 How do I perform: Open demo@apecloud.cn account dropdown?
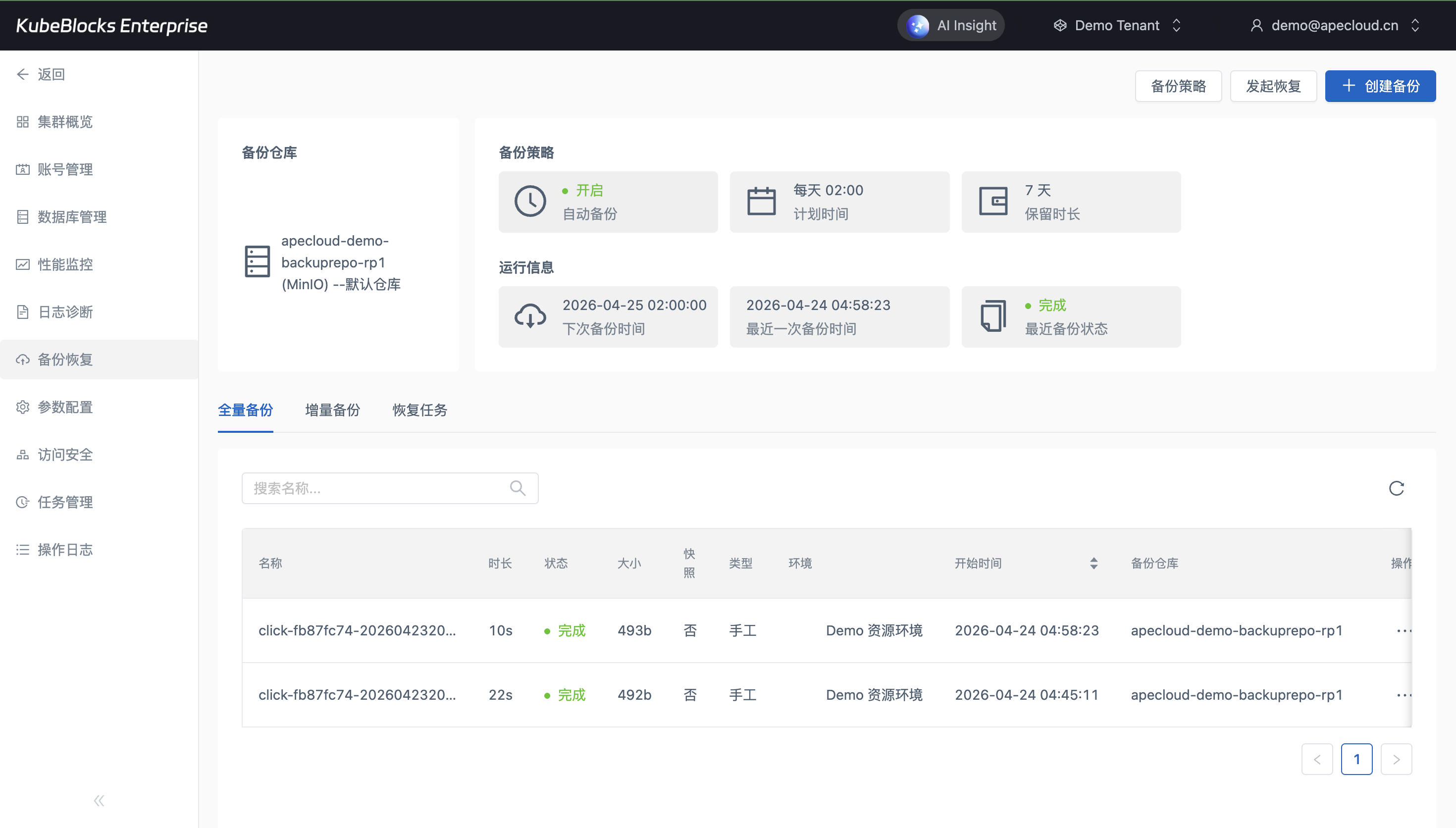pyautogui.click(x=1334, y=25)
